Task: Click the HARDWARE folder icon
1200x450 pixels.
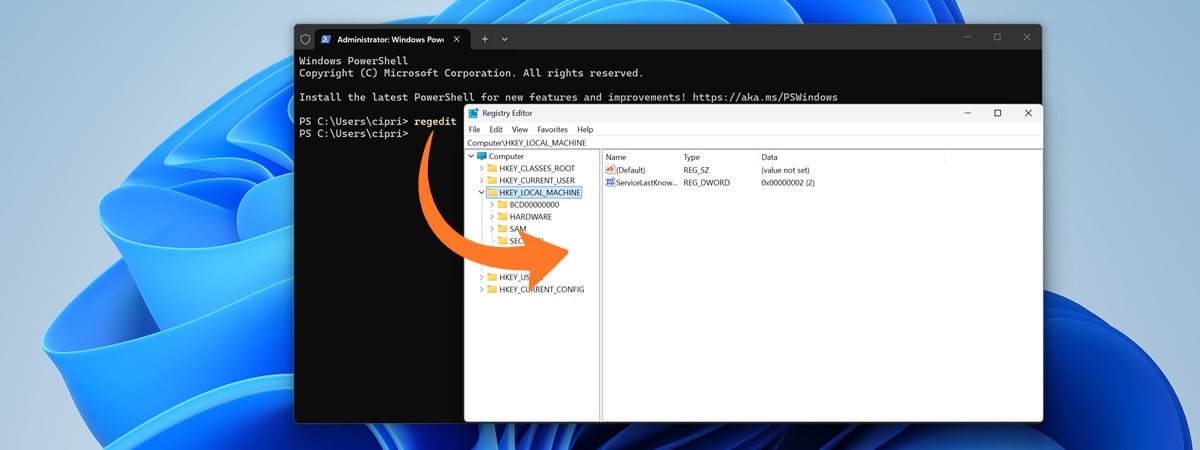Action: tap(503, 216)
